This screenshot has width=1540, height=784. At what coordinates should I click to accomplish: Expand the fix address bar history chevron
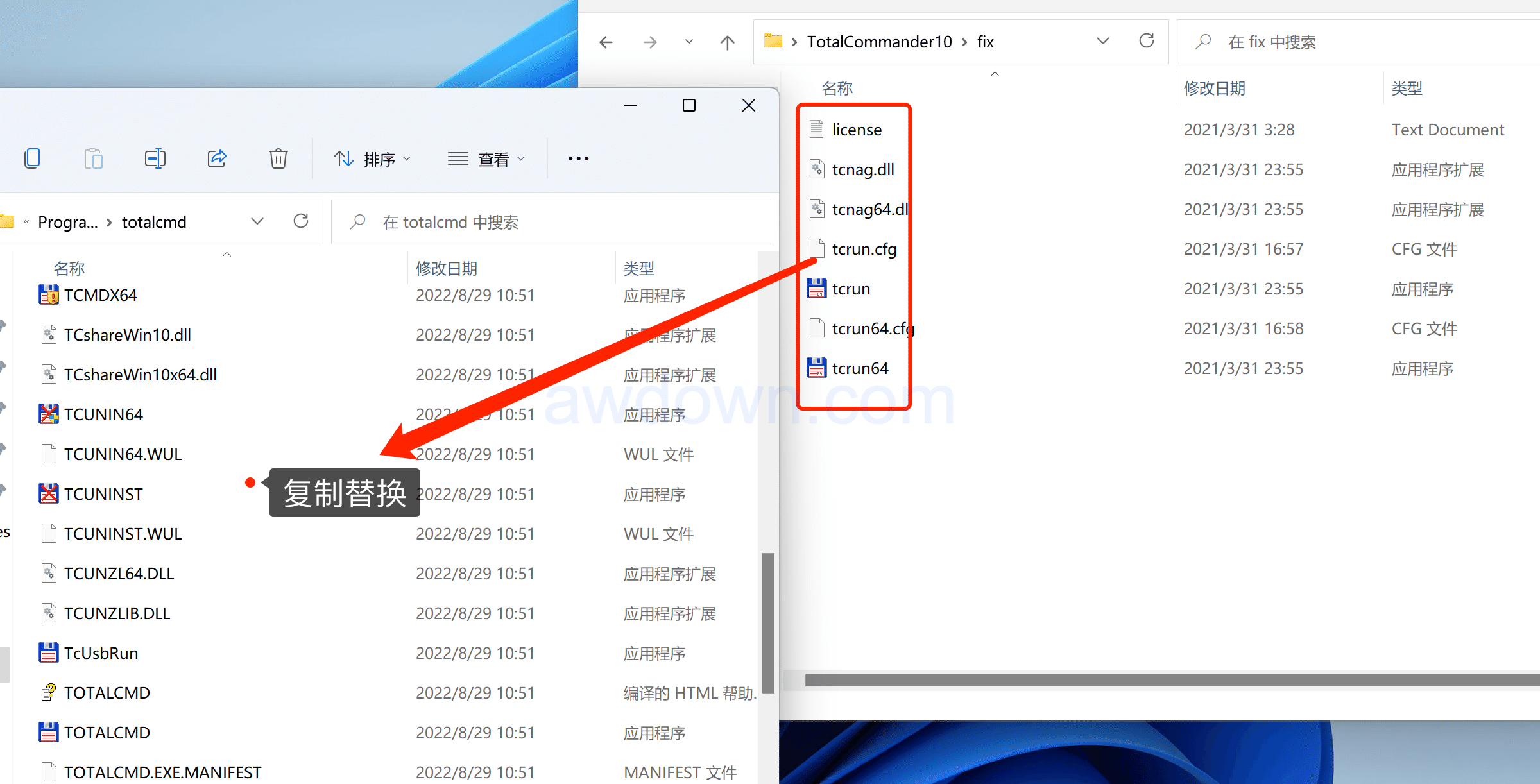[1102, 42]
